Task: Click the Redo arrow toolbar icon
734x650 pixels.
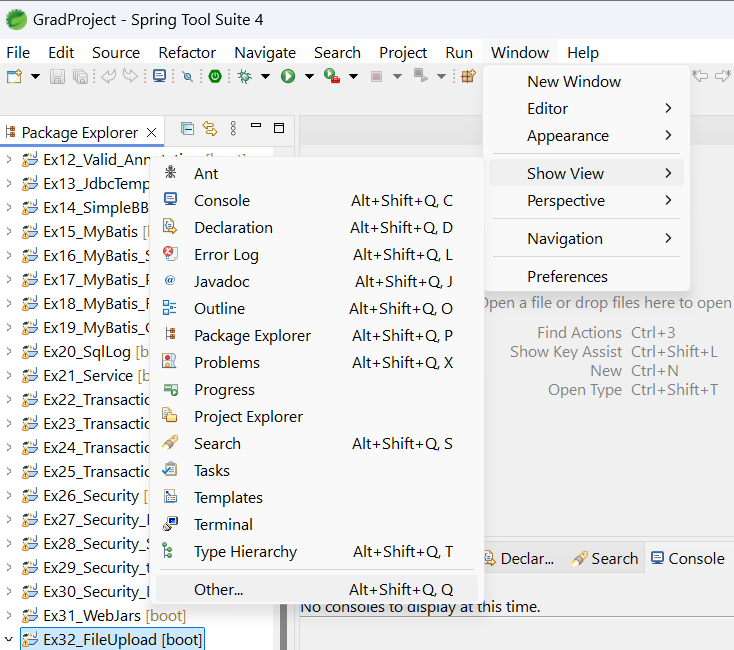Action: (130, 76)
